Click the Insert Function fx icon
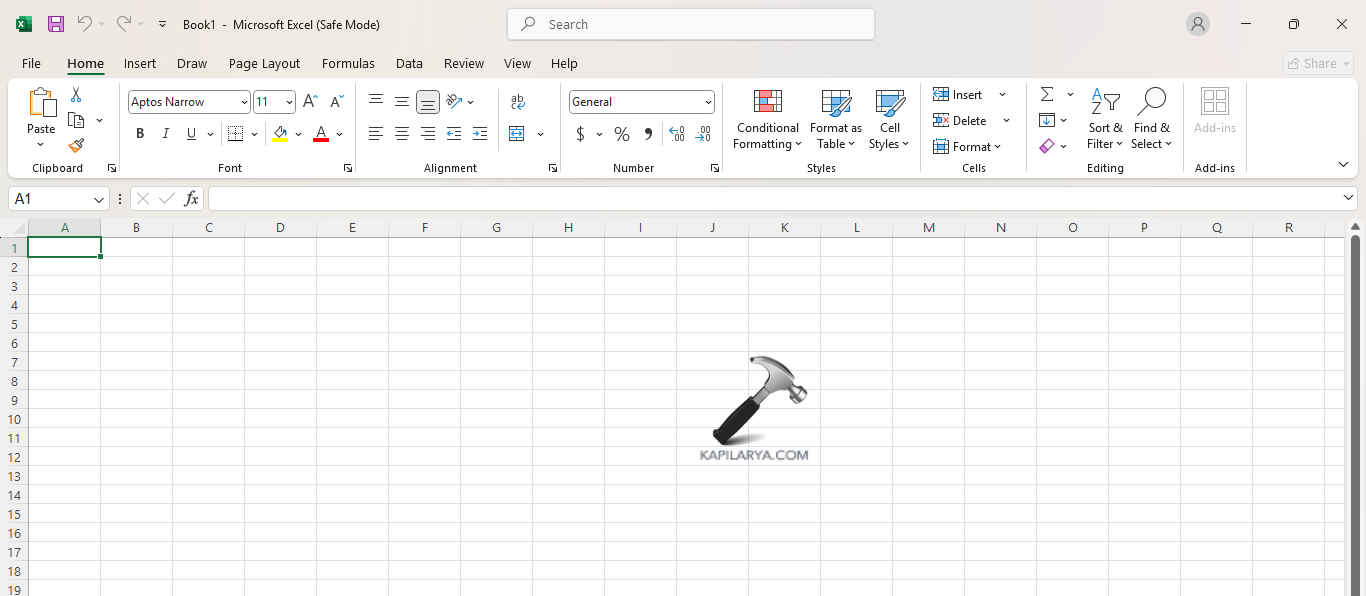1366x596 pixels. click(191, 199)
